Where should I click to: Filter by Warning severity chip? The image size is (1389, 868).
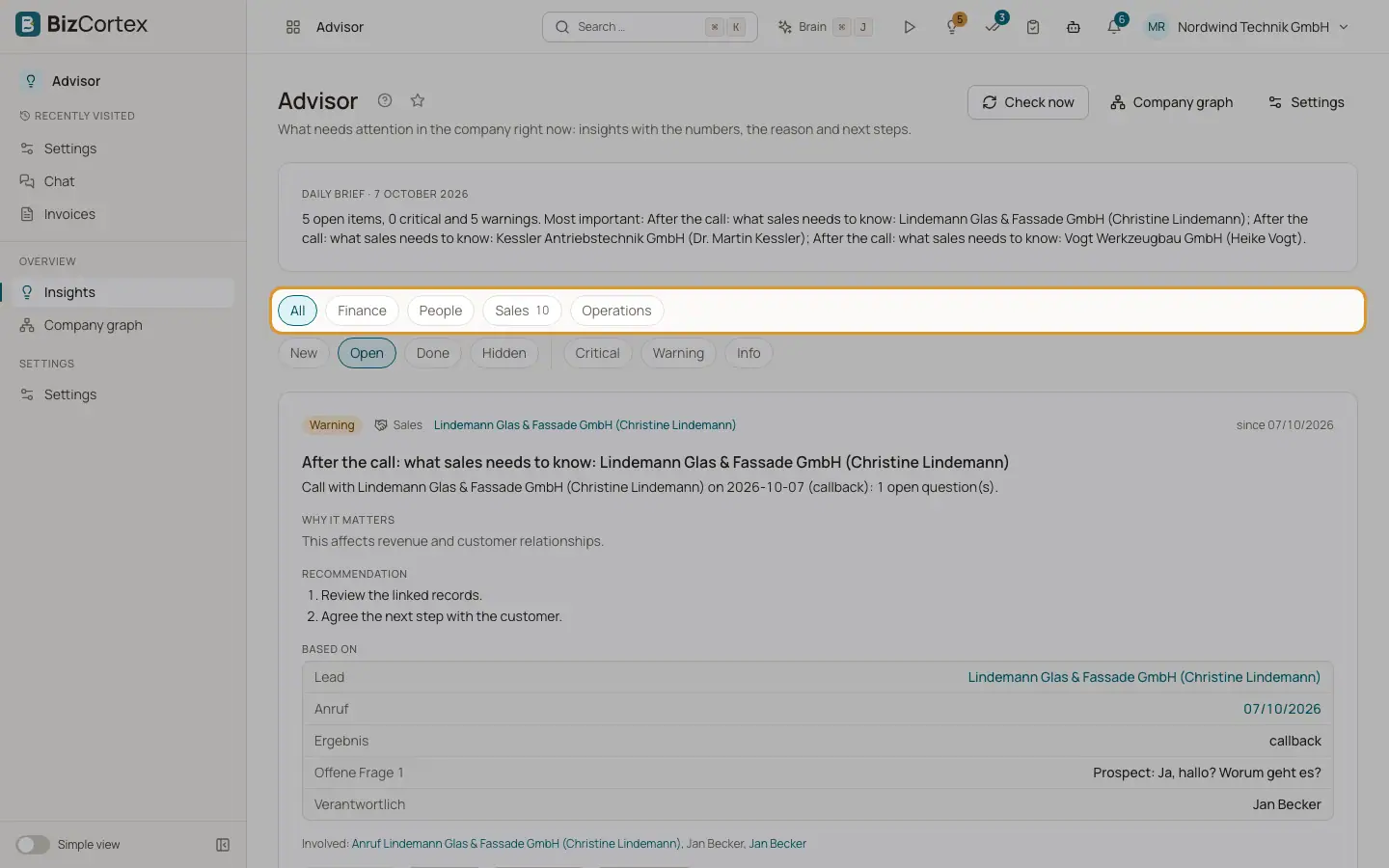(678, 353)
